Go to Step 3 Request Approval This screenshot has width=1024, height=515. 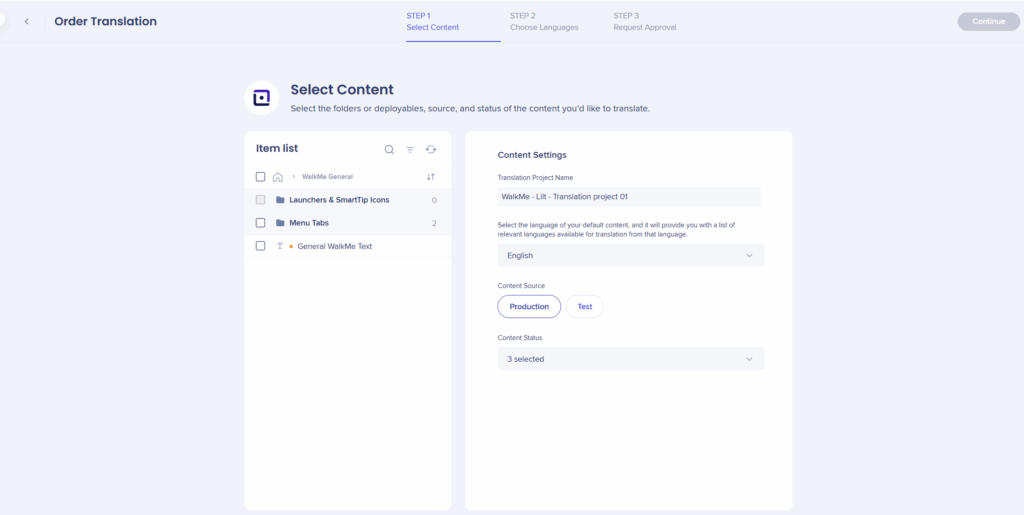pyautogui.click(x=645, y=21)
